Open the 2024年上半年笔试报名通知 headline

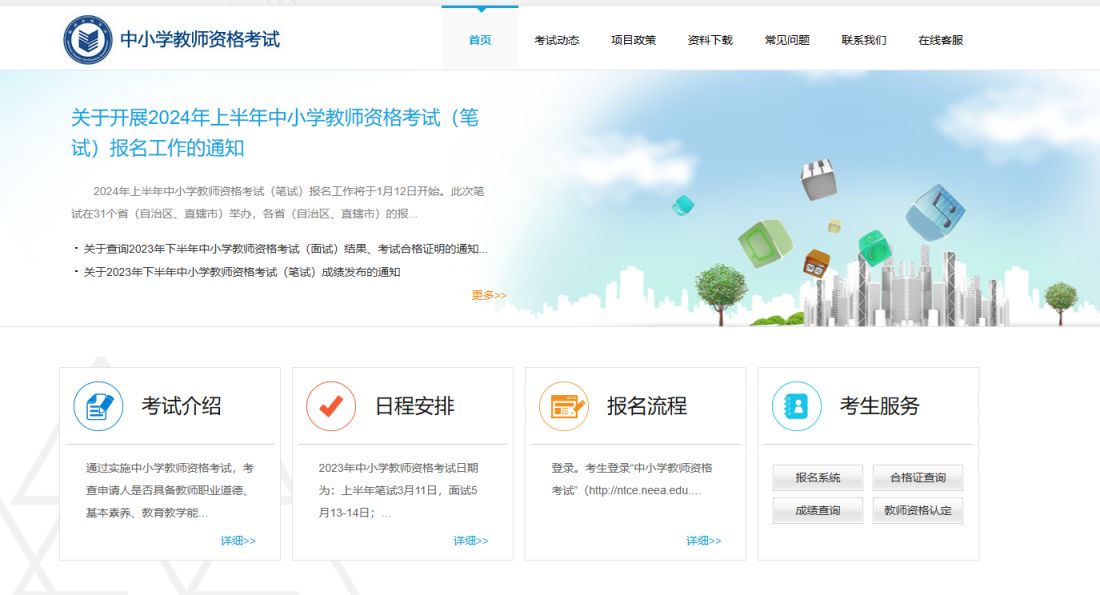point(275,133)
